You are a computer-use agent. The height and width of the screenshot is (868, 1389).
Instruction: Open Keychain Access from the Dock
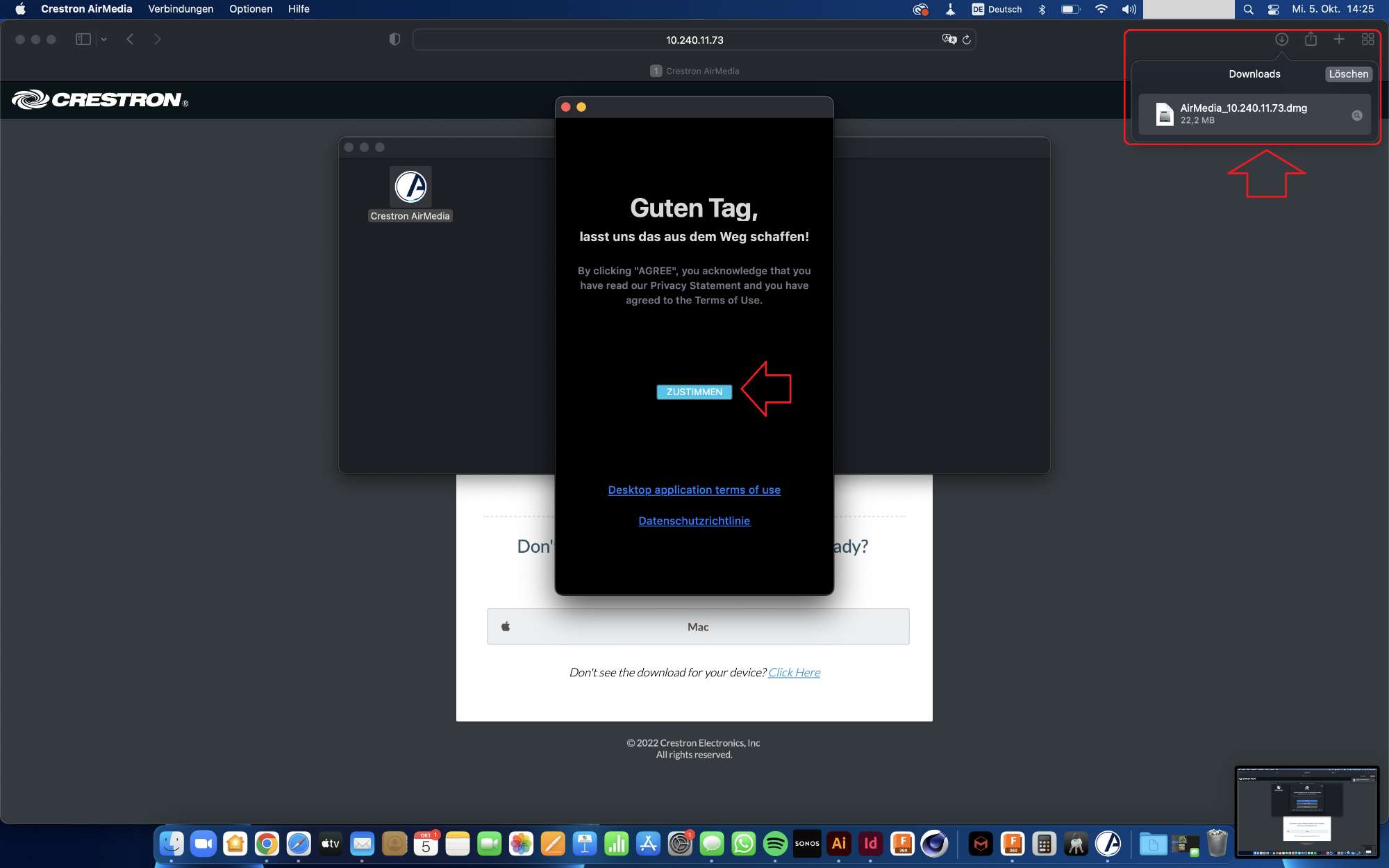click(1076, 844)
